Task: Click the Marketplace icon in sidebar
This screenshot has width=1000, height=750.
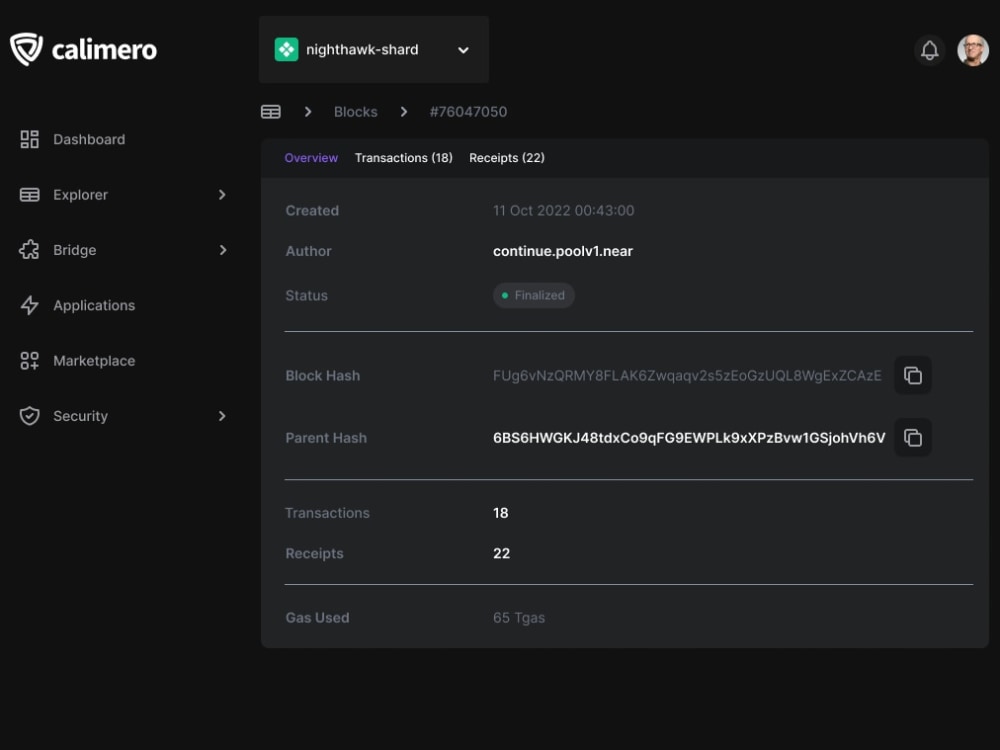Action: 29,360
